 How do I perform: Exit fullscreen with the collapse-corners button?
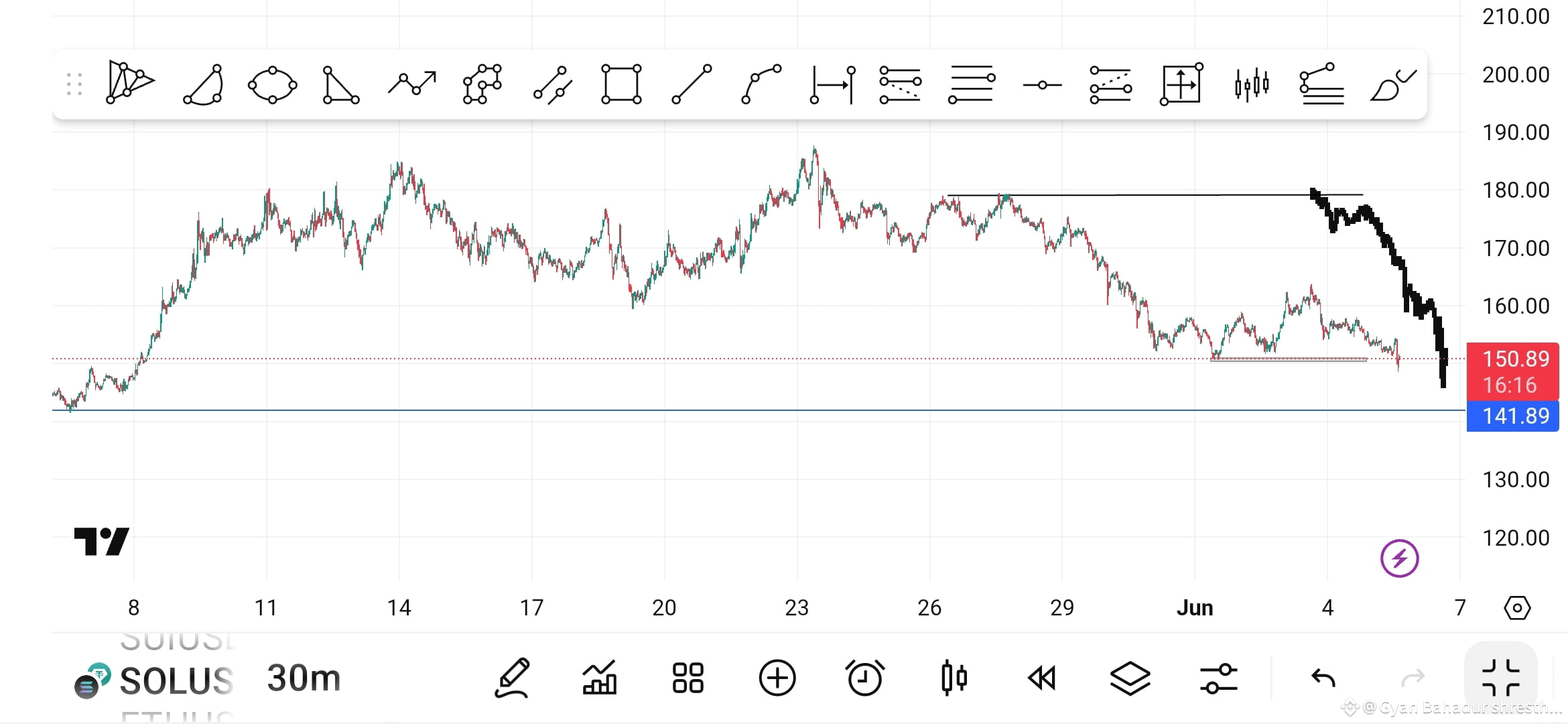point(1501,678)
